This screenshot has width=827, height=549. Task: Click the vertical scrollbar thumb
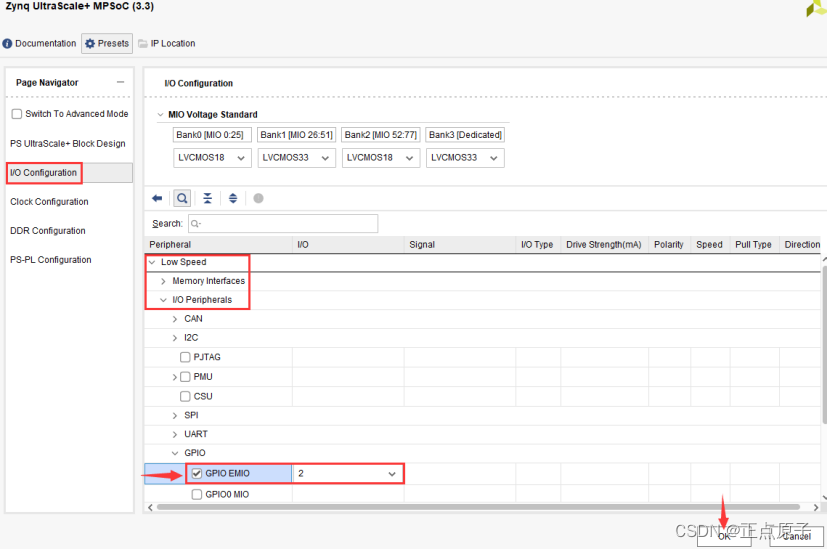[x=824, y=343]
